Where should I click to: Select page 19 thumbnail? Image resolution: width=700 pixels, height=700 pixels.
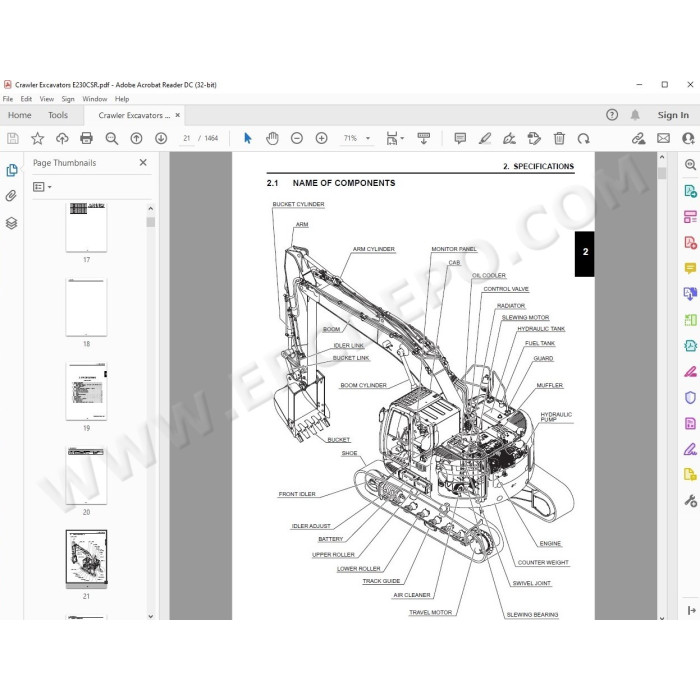pos(86,391)
